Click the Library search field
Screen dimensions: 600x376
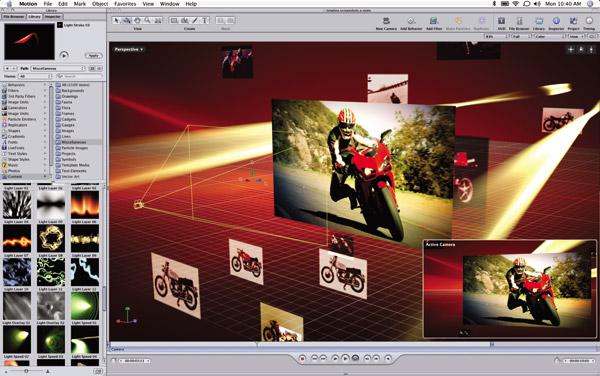(x=79, y=76)
